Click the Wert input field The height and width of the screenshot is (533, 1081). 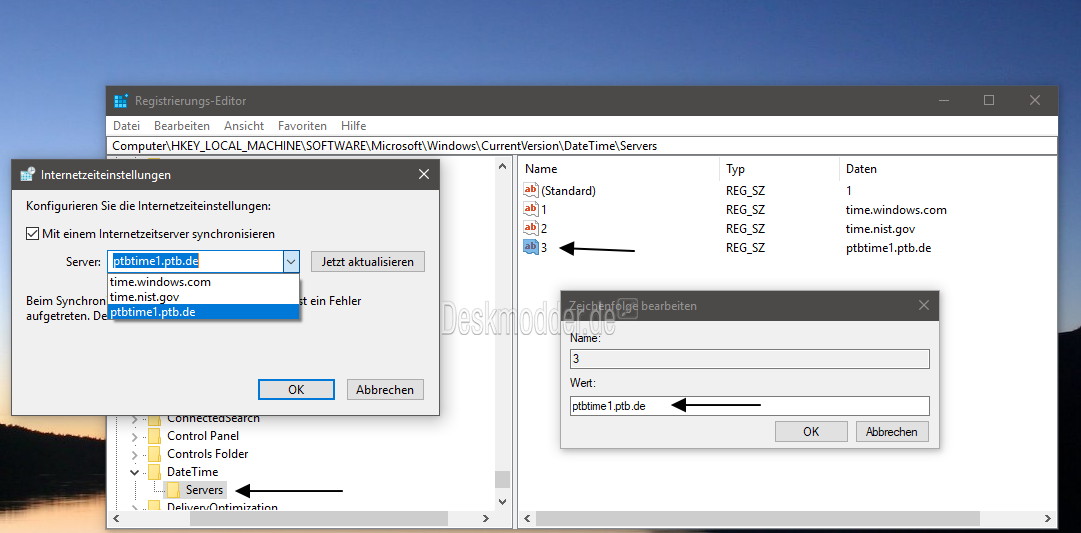[749, 405]
